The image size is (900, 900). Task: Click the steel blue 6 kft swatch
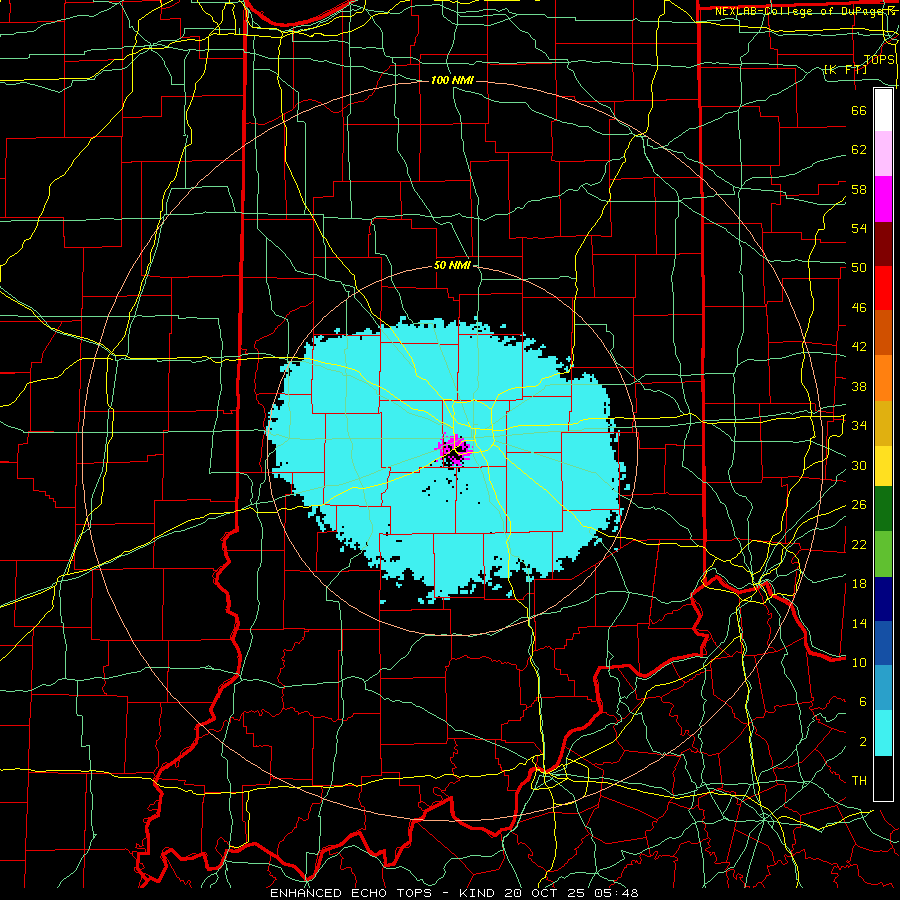tap(883, 688)
